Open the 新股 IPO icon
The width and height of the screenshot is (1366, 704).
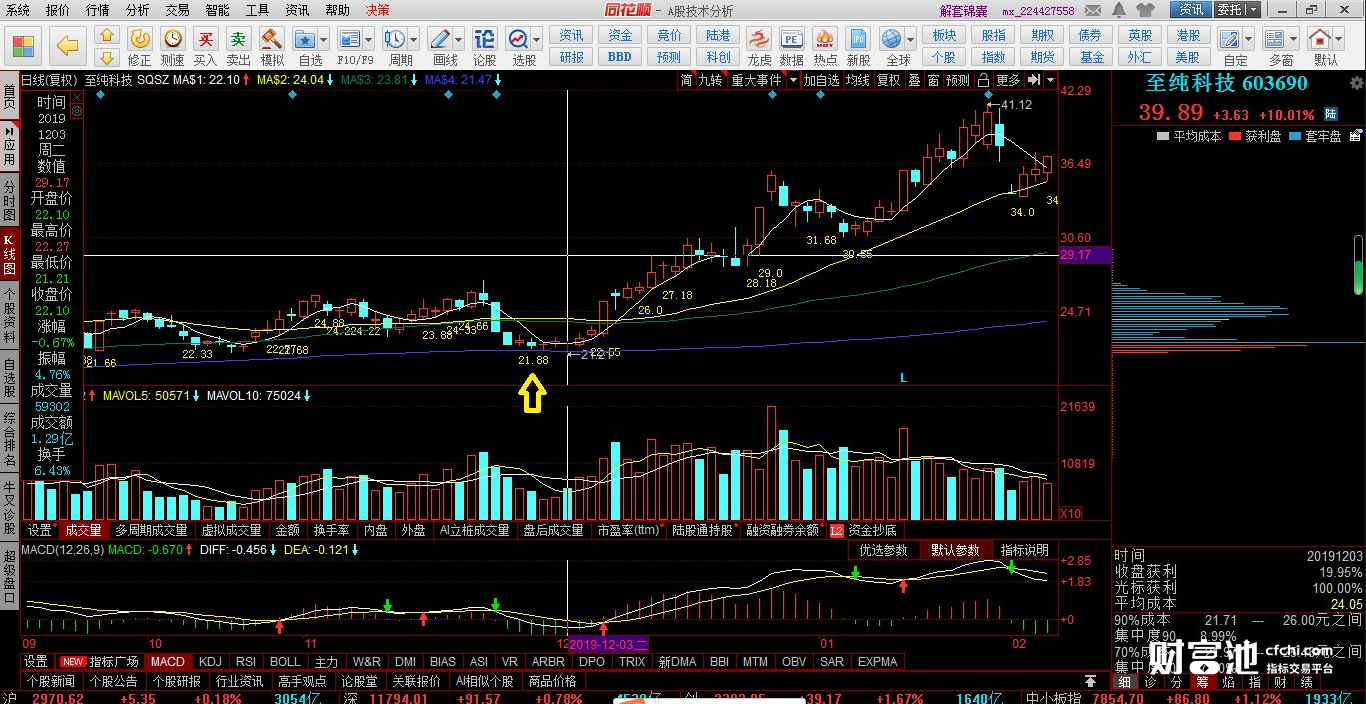(x=858, y=39)
